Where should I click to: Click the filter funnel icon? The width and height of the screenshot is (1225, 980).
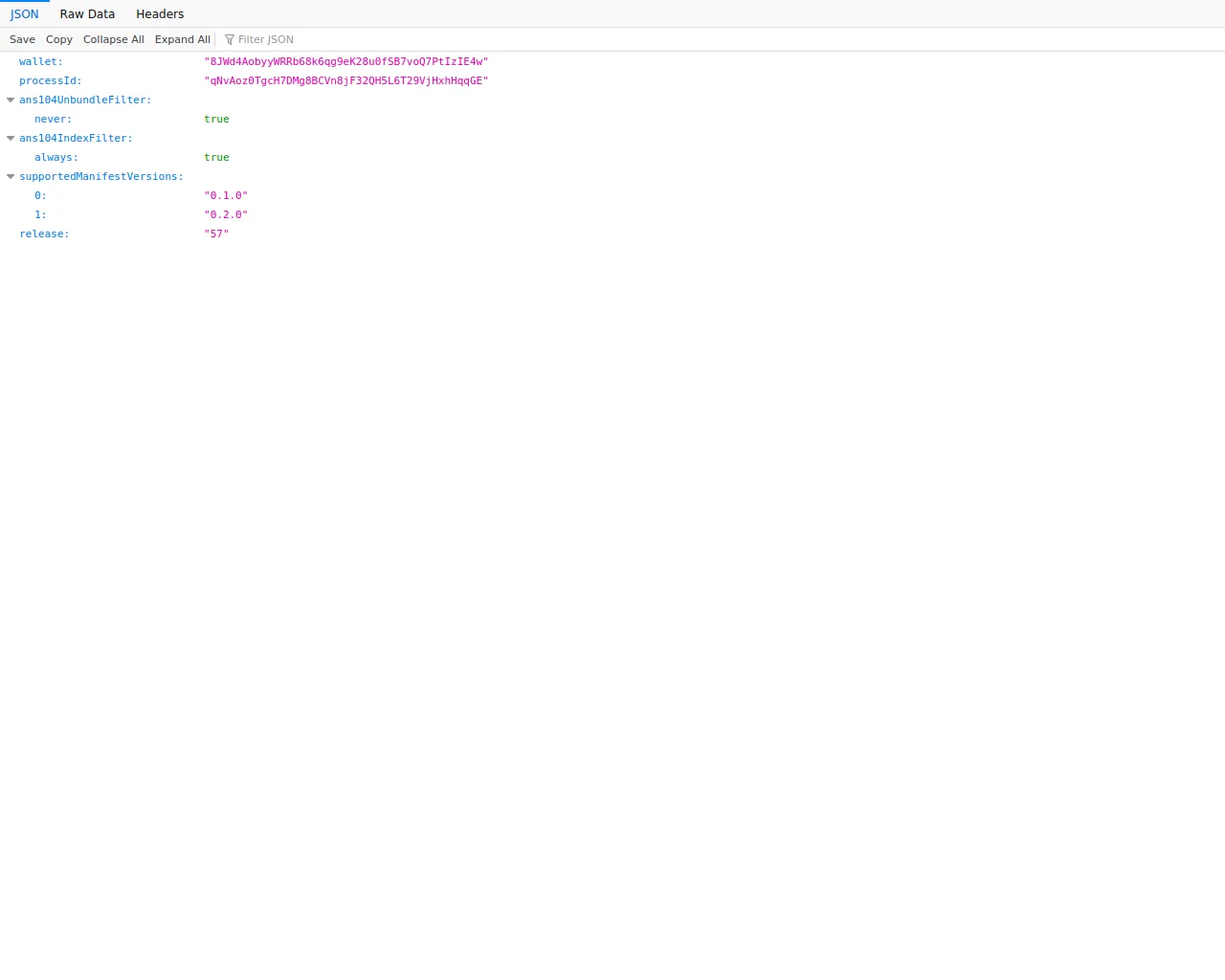230,39
